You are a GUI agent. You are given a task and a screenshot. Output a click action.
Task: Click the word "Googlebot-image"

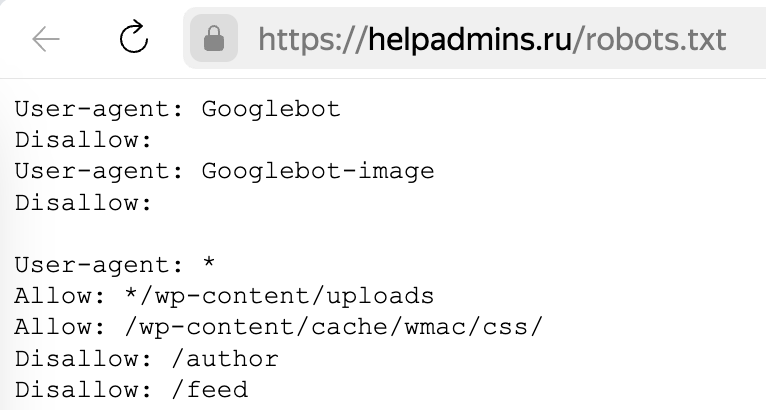pyautogui.click(x=318, y=172)
